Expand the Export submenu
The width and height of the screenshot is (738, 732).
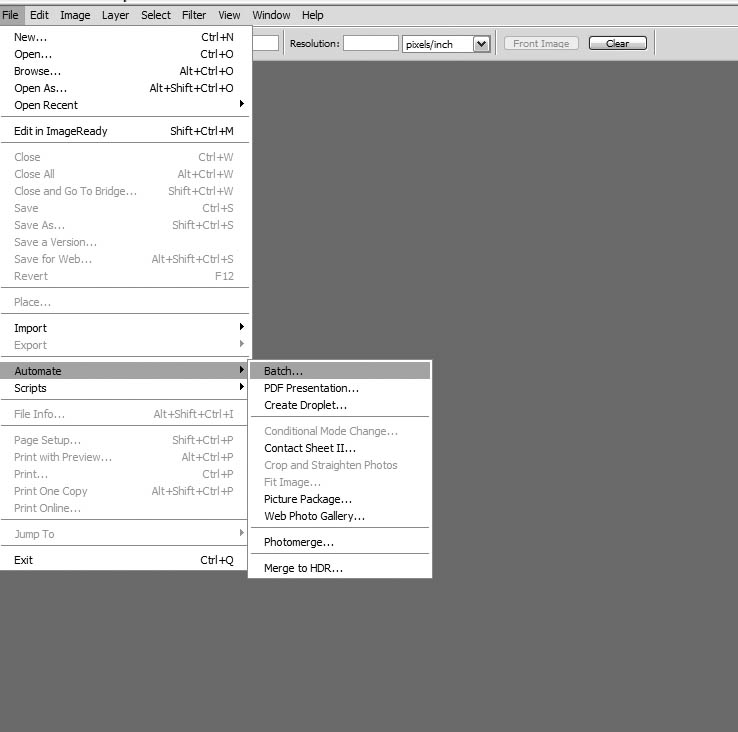(124, 345)
